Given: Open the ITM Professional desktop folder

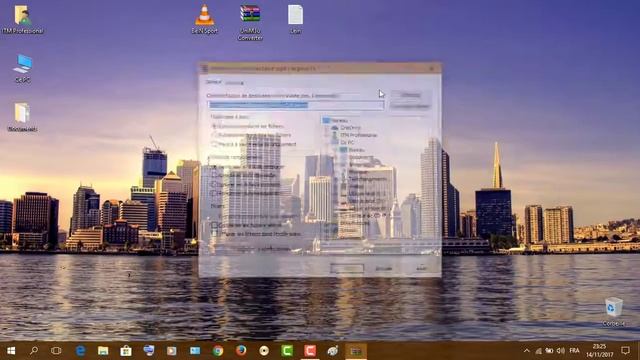Looking at the screenshot, I should click(22, 20).
